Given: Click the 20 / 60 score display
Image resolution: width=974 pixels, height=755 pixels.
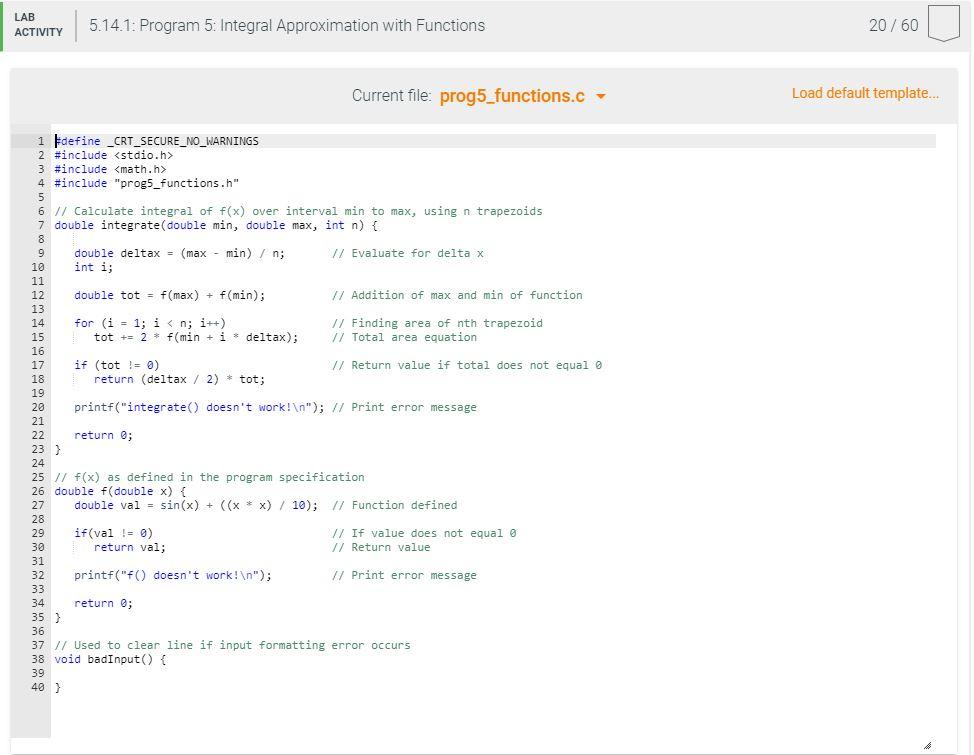Looking at the screenshot, I should (890, 25).
